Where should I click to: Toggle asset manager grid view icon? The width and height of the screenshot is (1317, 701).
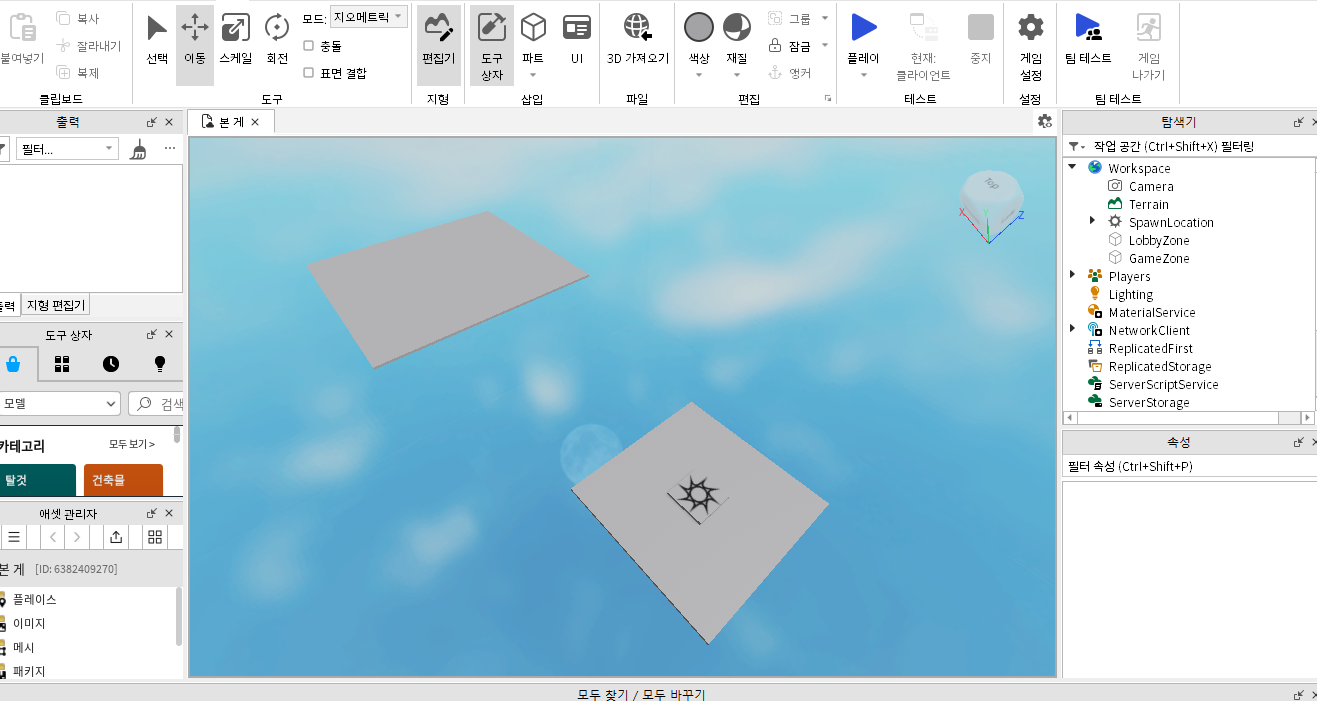tap(155, 537)
